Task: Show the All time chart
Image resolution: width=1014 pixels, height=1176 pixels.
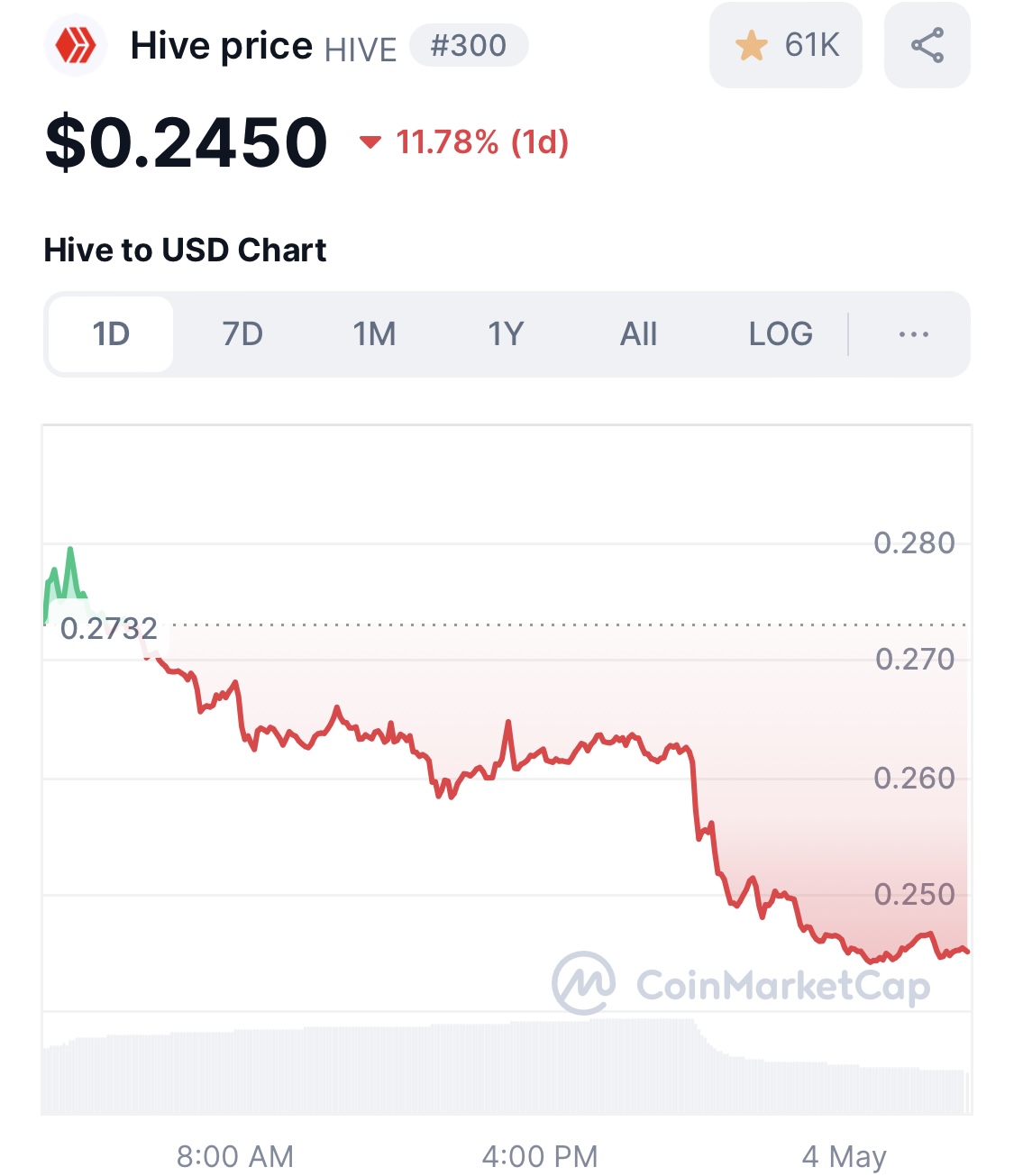Action: pos(638,334)
